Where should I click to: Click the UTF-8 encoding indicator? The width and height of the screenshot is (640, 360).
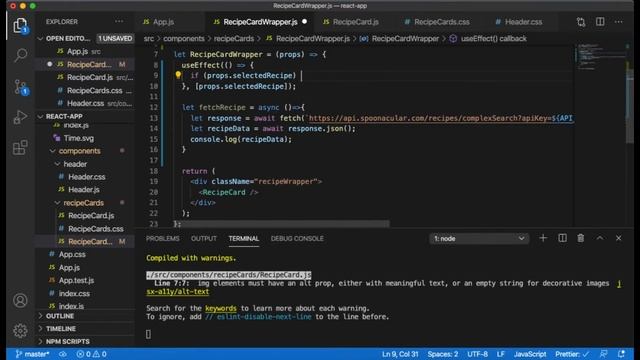pyautogui.click(x=477, y=354)
